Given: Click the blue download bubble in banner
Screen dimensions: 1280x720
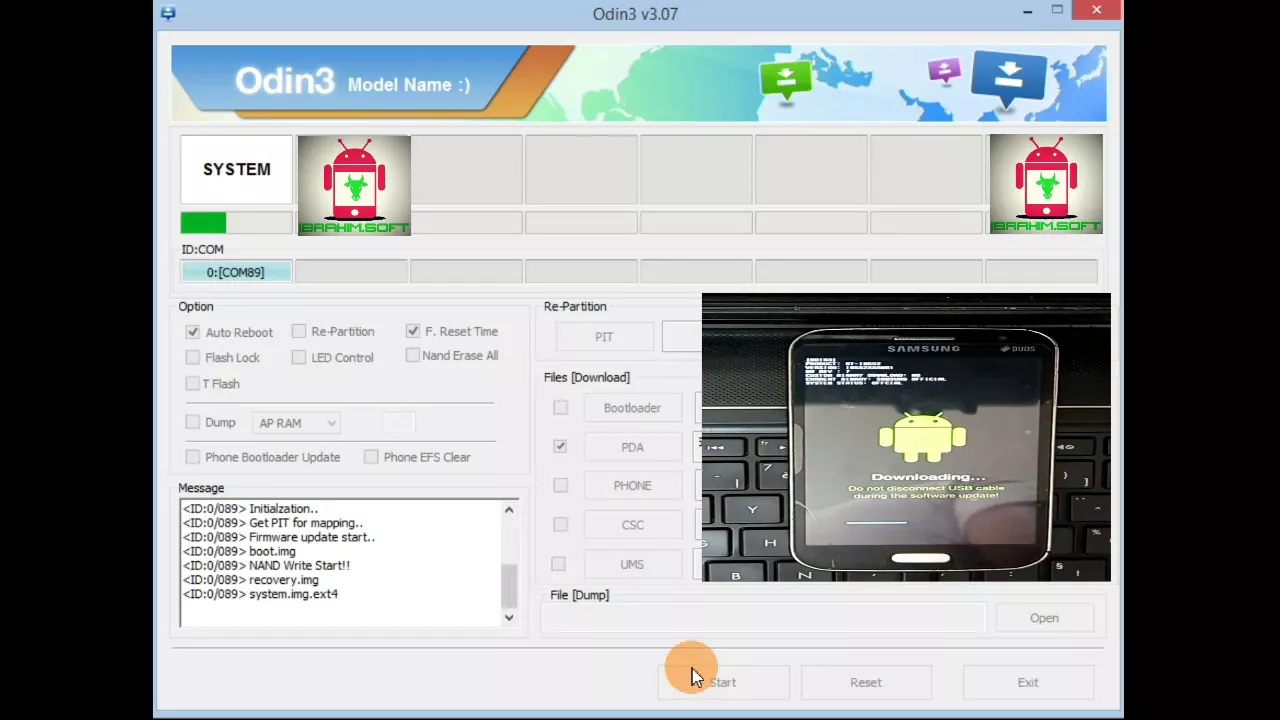Looking at the screenshot, I should [1008, 79].
